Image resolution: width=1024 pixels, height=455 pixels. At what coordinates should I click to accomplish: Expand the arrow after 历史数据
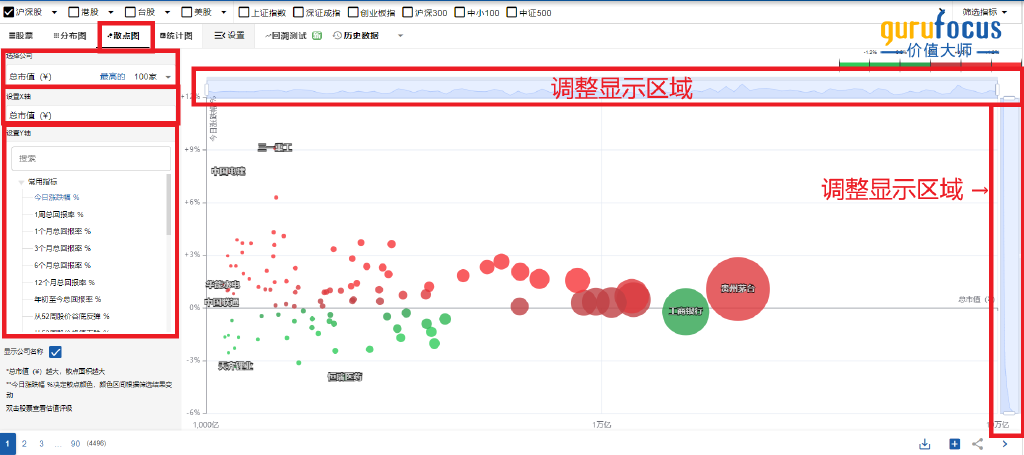[x=400, y=36]
